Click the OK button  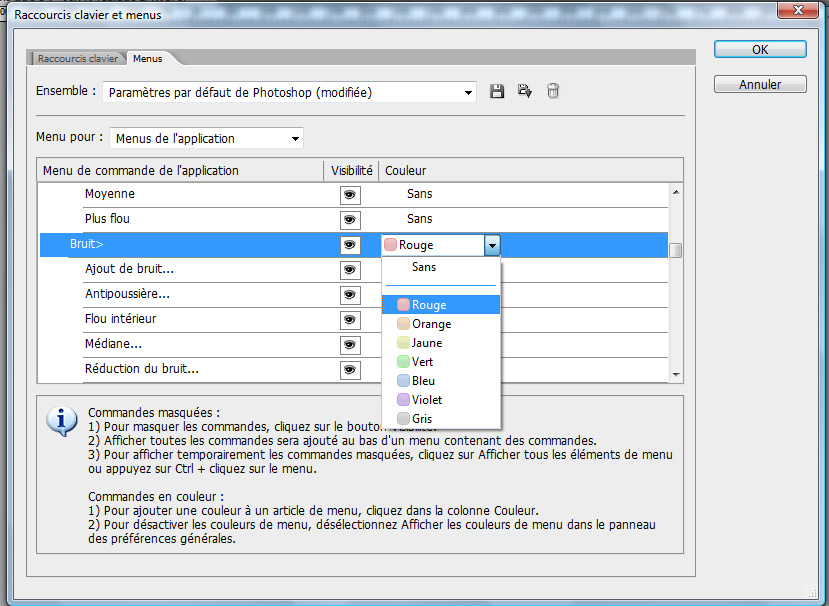[760, 50]
